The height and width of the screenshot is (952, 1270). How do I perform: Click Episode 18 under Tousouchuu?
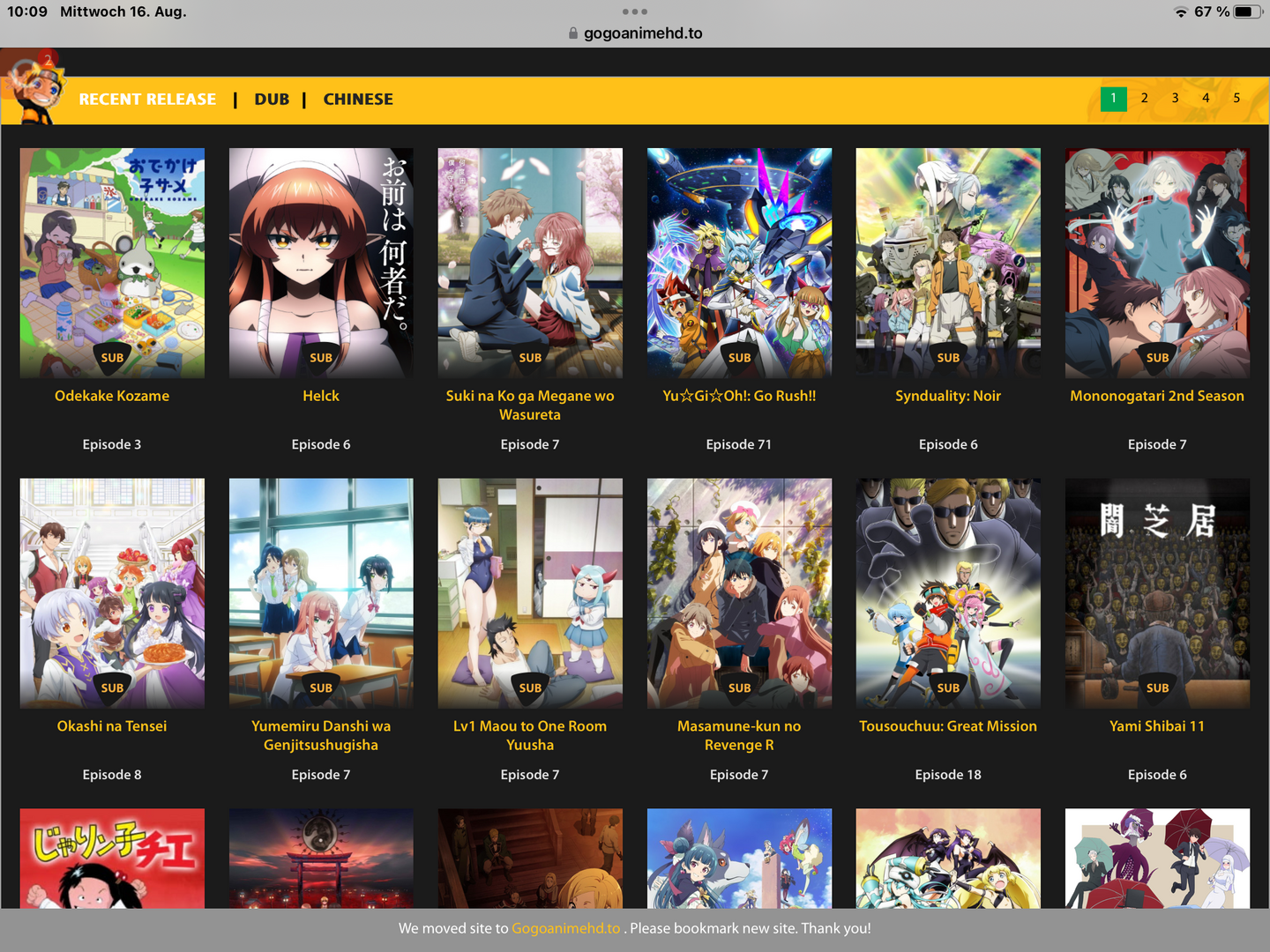click(x=948, y=775)
